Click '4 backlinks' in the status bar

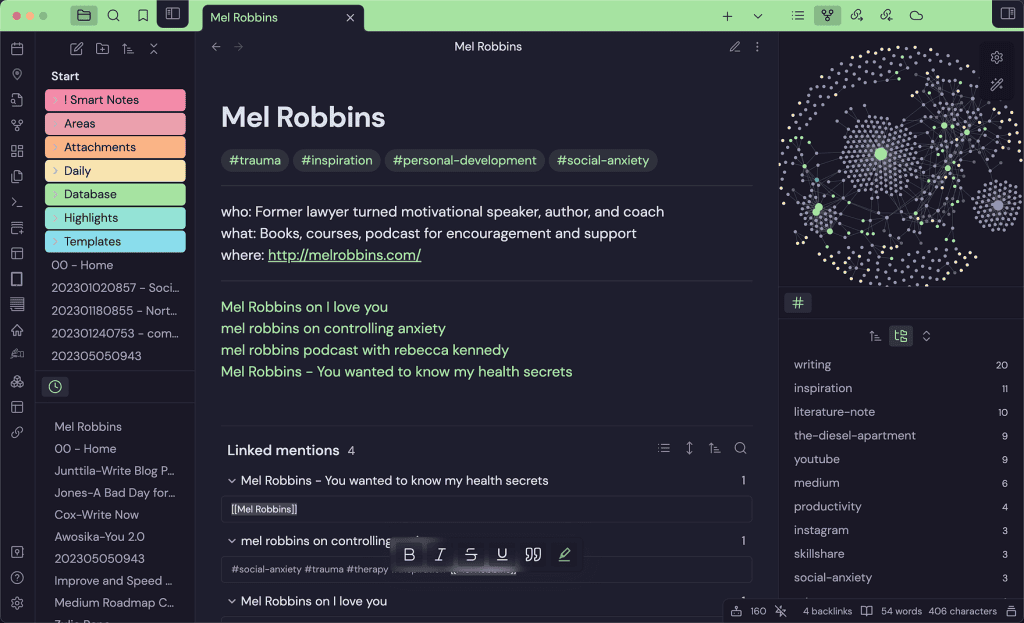827,611
